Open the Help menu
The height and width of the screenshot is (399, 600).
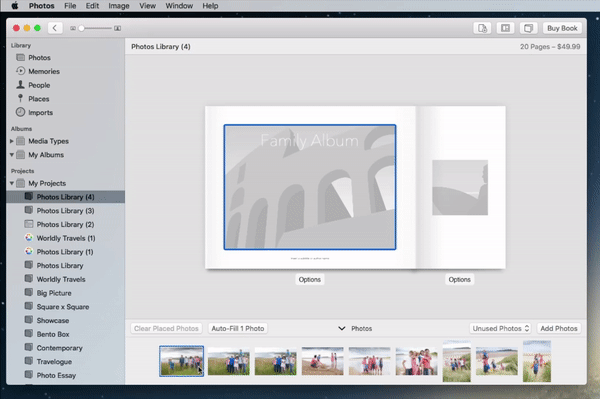(210, 6)
